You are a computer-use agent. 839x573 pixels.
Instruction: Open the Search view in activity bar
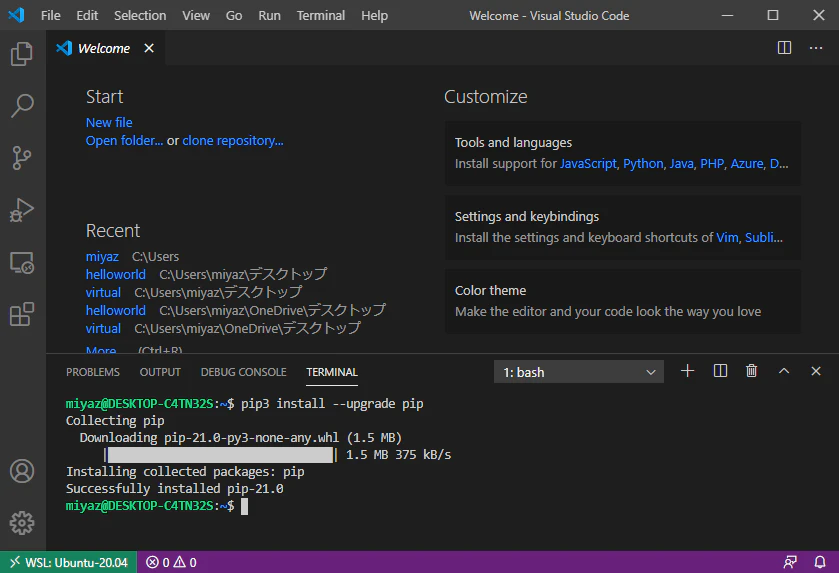[22, 106]
